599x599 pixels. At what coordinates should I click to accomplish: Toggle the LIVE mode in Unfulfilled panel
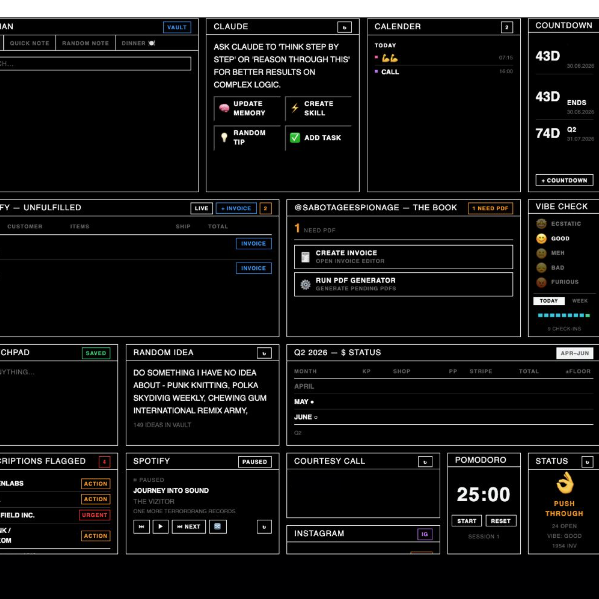[201, 208]
